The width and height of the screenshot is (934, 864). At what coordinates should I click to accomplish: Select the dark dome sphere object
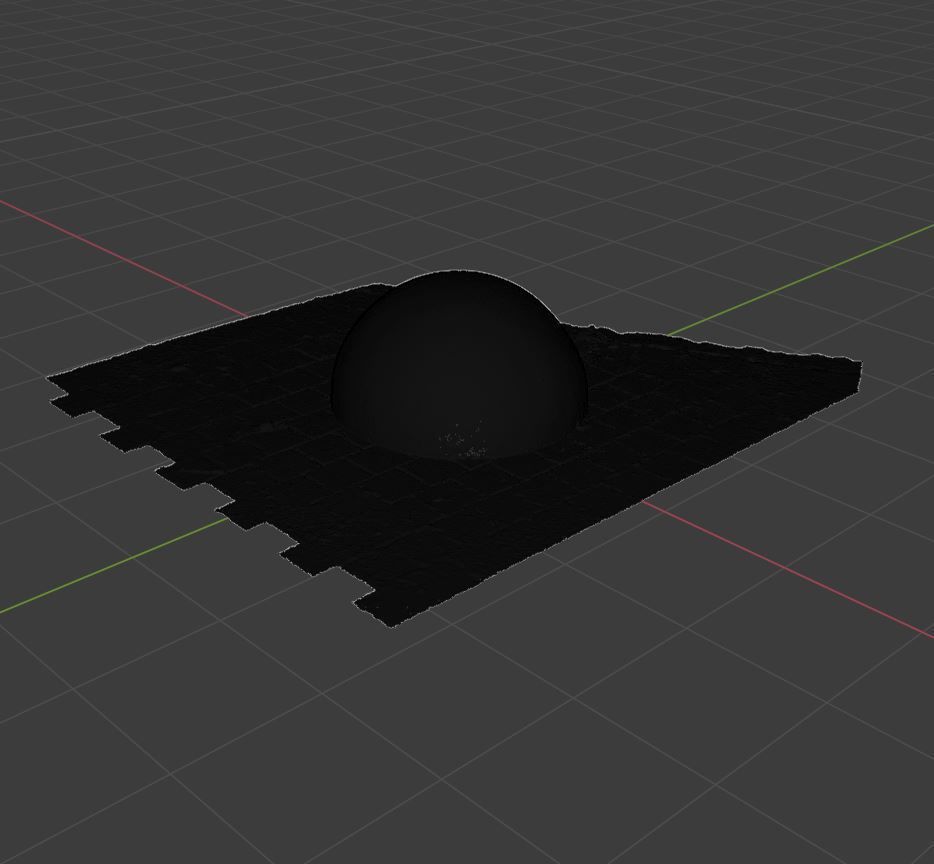click(x=459, y=363)
